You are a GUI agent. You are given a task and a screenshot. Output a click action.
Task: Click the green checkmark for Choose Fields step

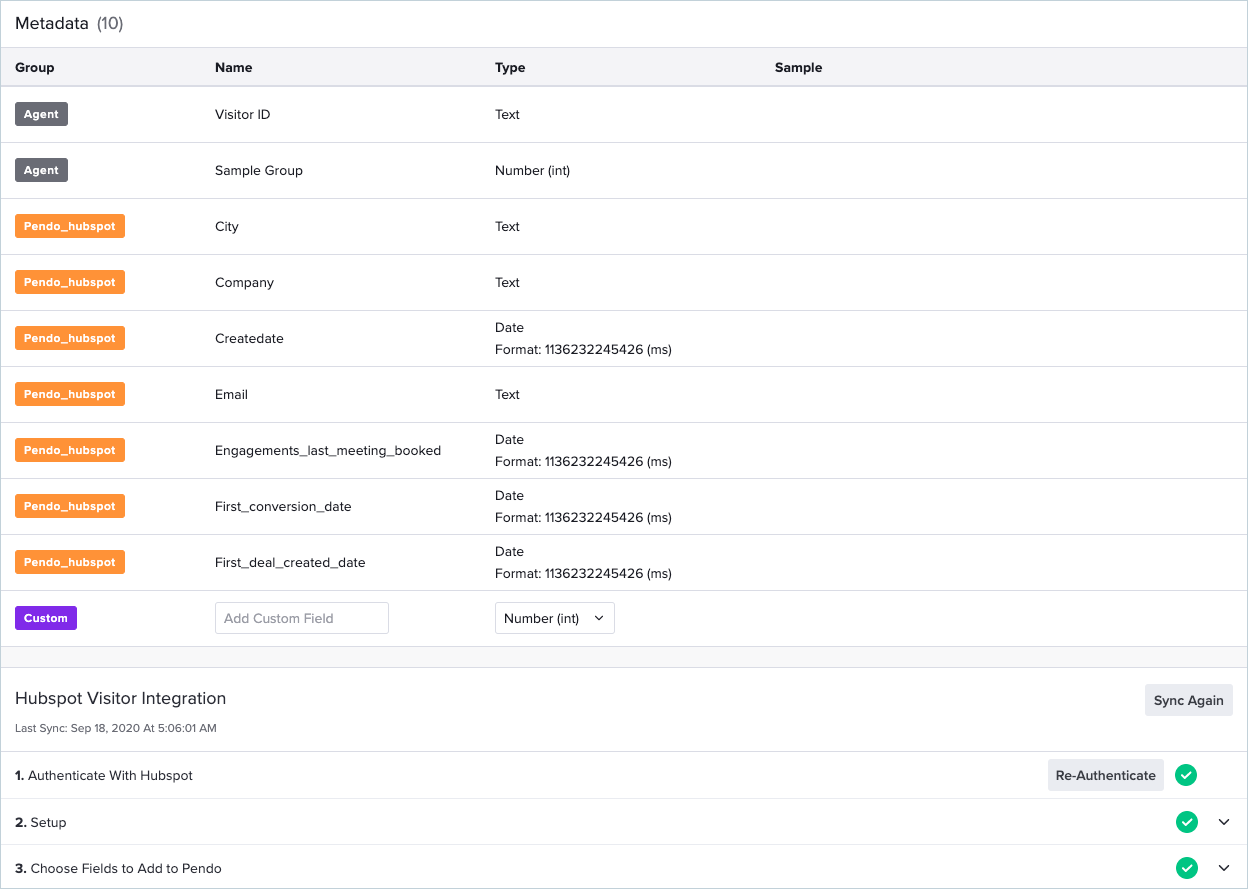pos(1186,868)
